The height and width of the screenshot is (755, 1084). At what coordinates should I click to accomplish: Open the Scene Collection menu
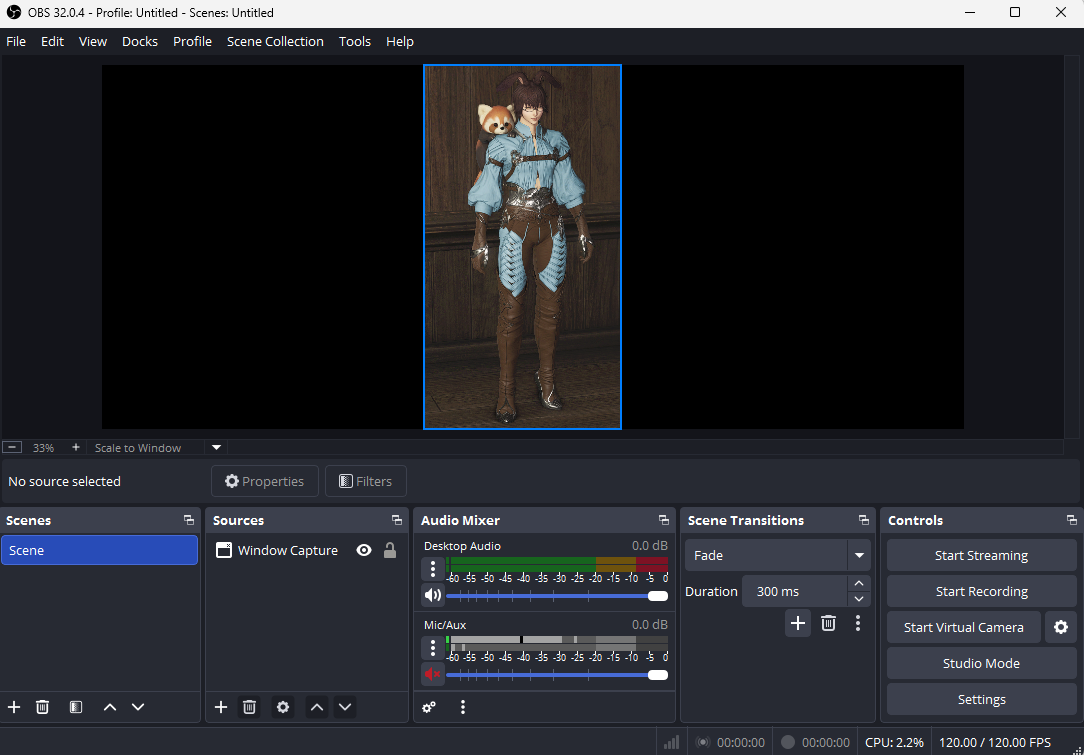click(x=275, y=41)
